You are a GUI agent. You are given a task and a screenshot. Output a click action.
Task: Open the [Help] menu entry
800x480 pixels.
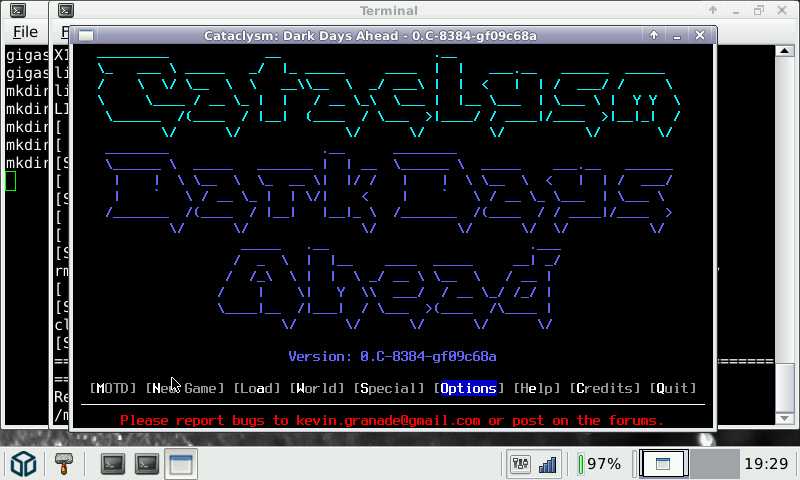pos(537,388)
